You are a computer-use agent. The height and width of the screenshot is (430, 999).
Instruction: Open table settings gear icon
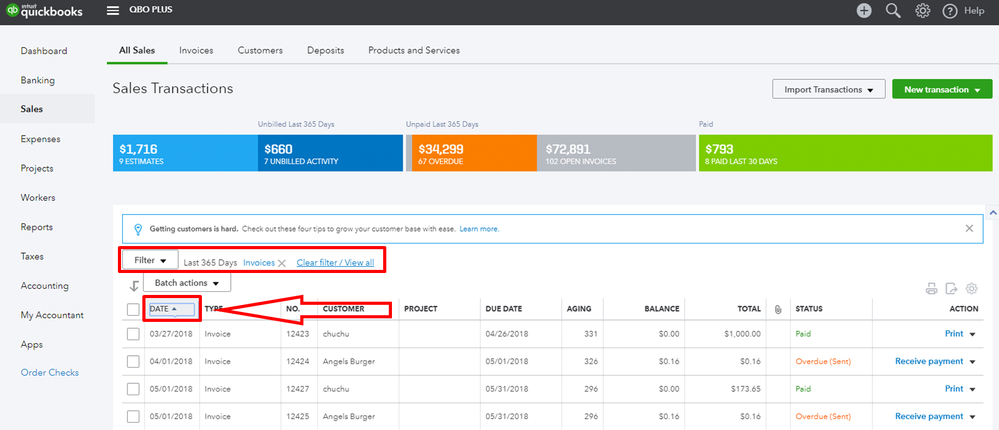tap(971, 288)
